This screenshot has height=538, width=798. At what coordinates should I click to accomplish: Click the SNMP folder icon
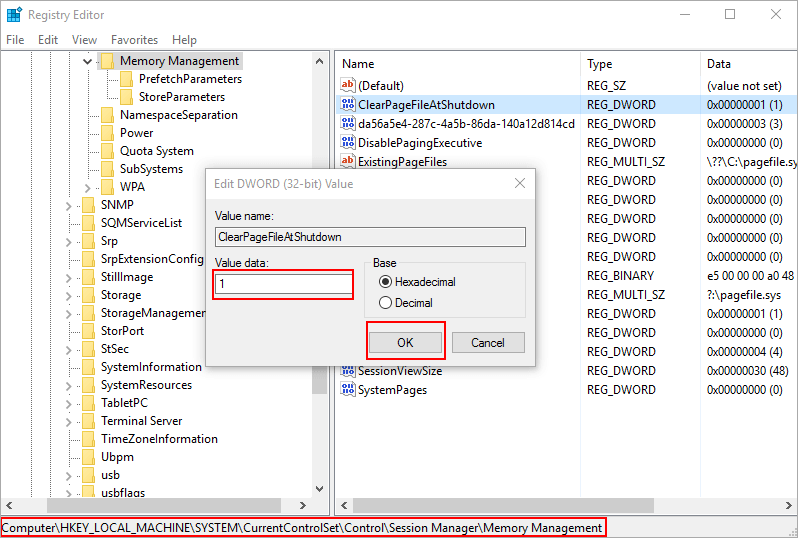[89, 205]
